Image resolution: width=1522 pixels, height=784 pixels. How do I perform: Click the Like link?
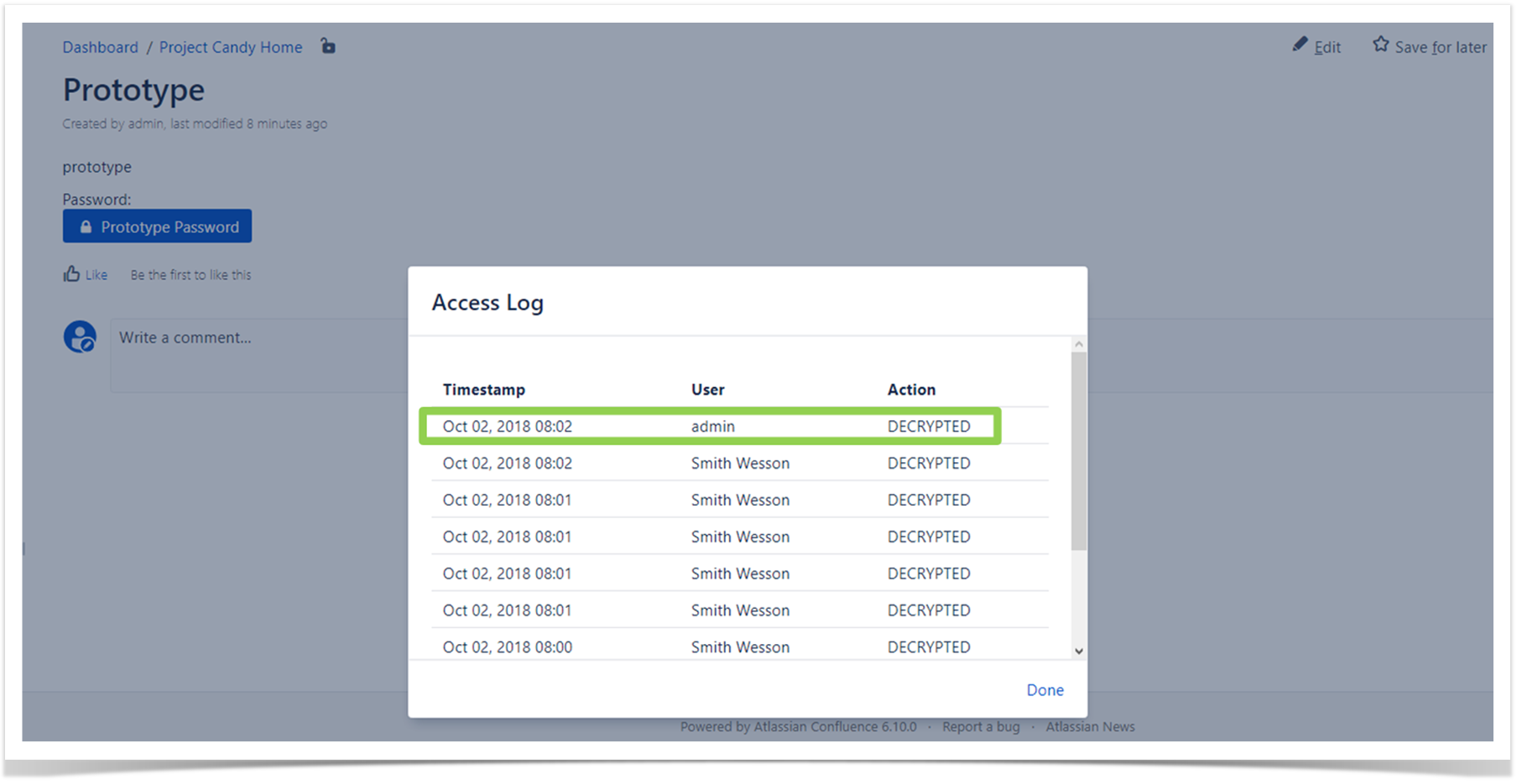[x=96, y=275]
